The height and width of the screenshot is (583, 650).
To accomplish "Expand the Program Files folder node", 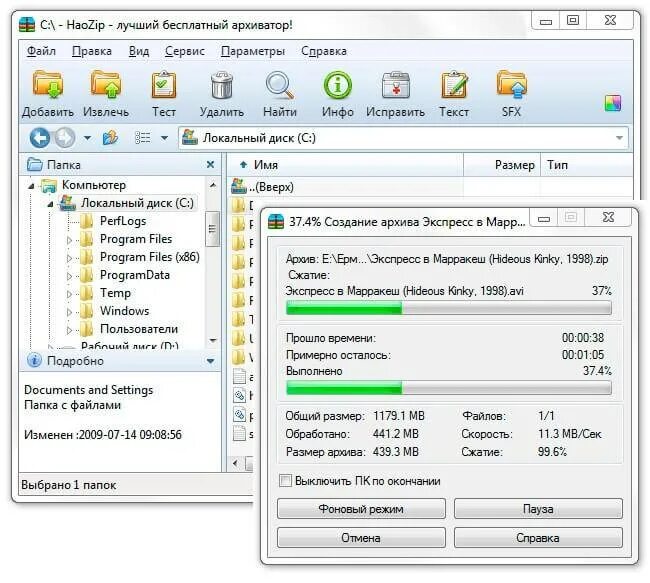I will coord(69,240).
